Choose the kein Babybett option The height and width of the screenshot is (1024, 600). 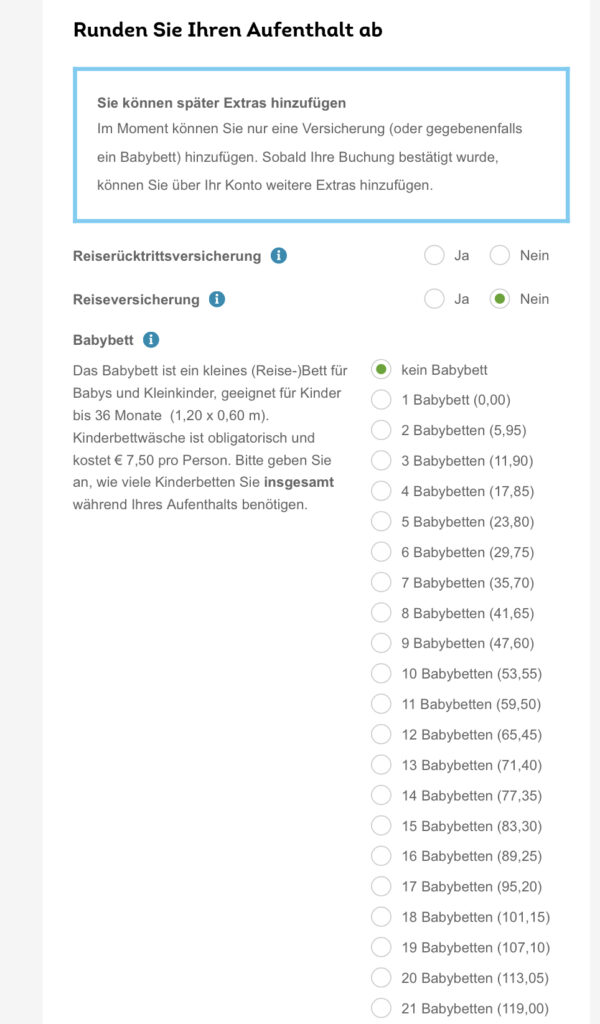click(381, 370)
